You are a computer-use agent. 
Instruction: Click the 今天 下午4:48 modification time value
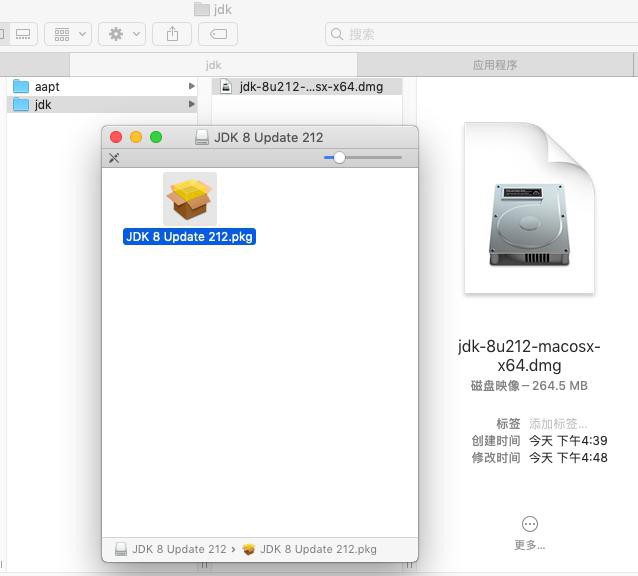[568, 458]
